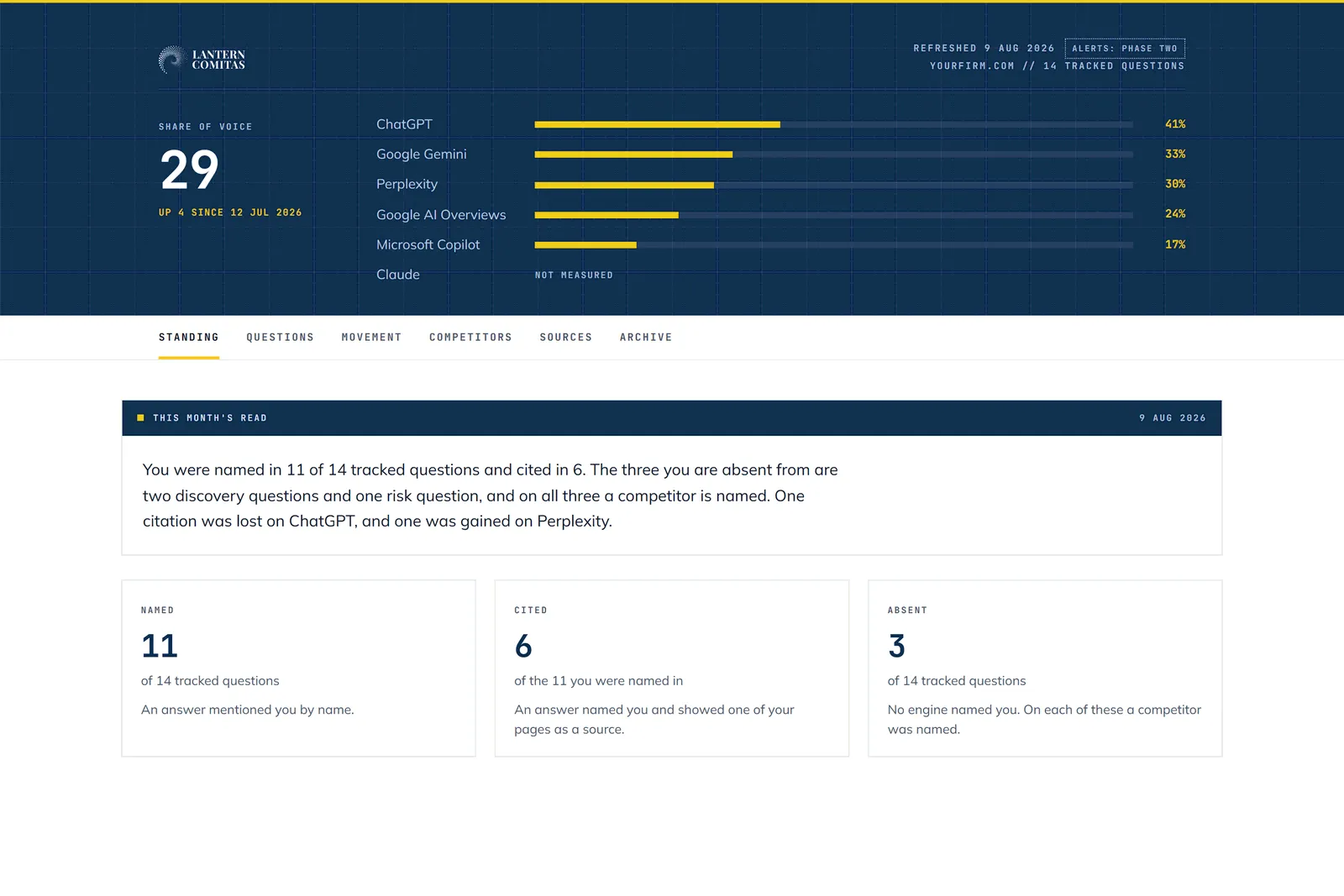Open the Standing tab
This screenshot has height=896, width=1344.
point(189,338)
